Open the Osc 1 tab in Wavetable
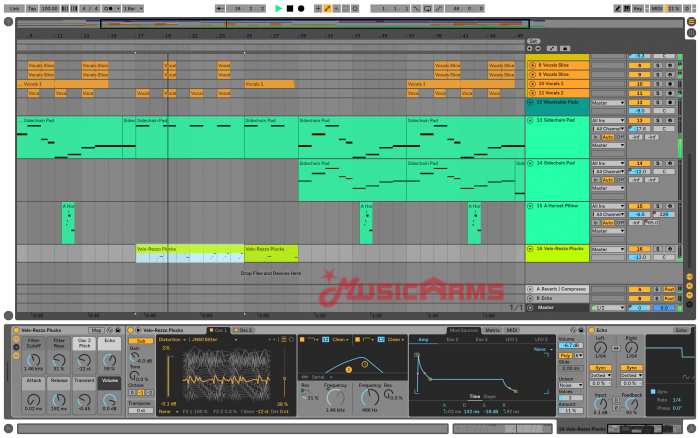Screen dimensions: 700x438 coord(219,329)
